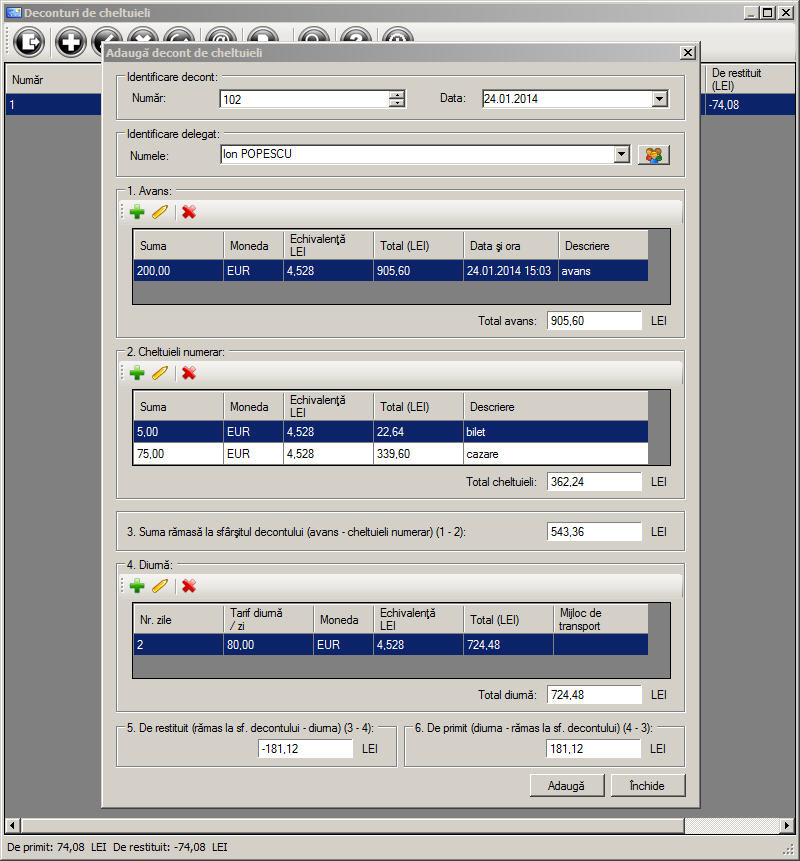
Task: Select the cazare expense row
Action: [390, 454]
